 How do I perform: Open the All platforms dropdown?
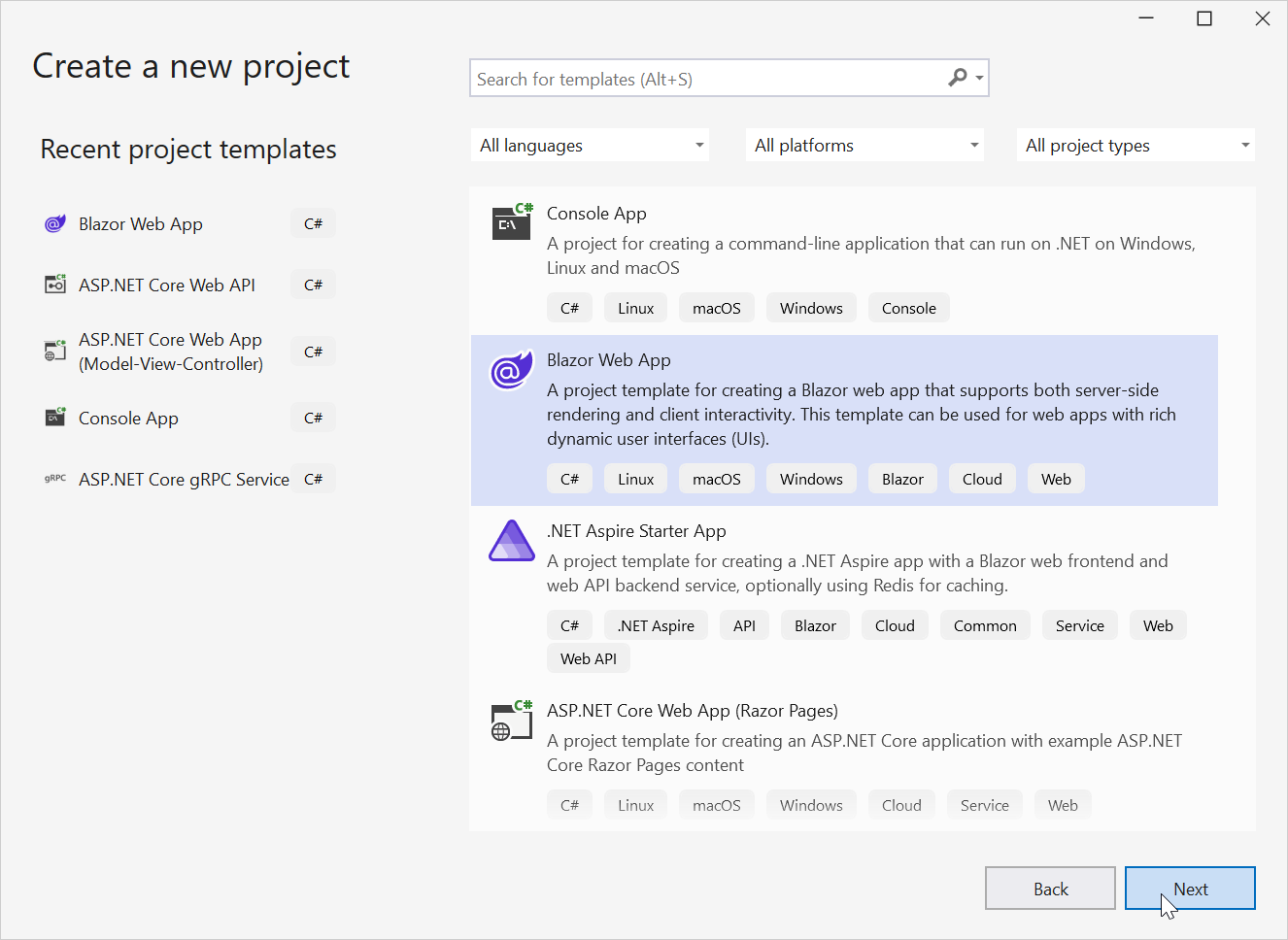pyautogui.click(x=864, y=145)
